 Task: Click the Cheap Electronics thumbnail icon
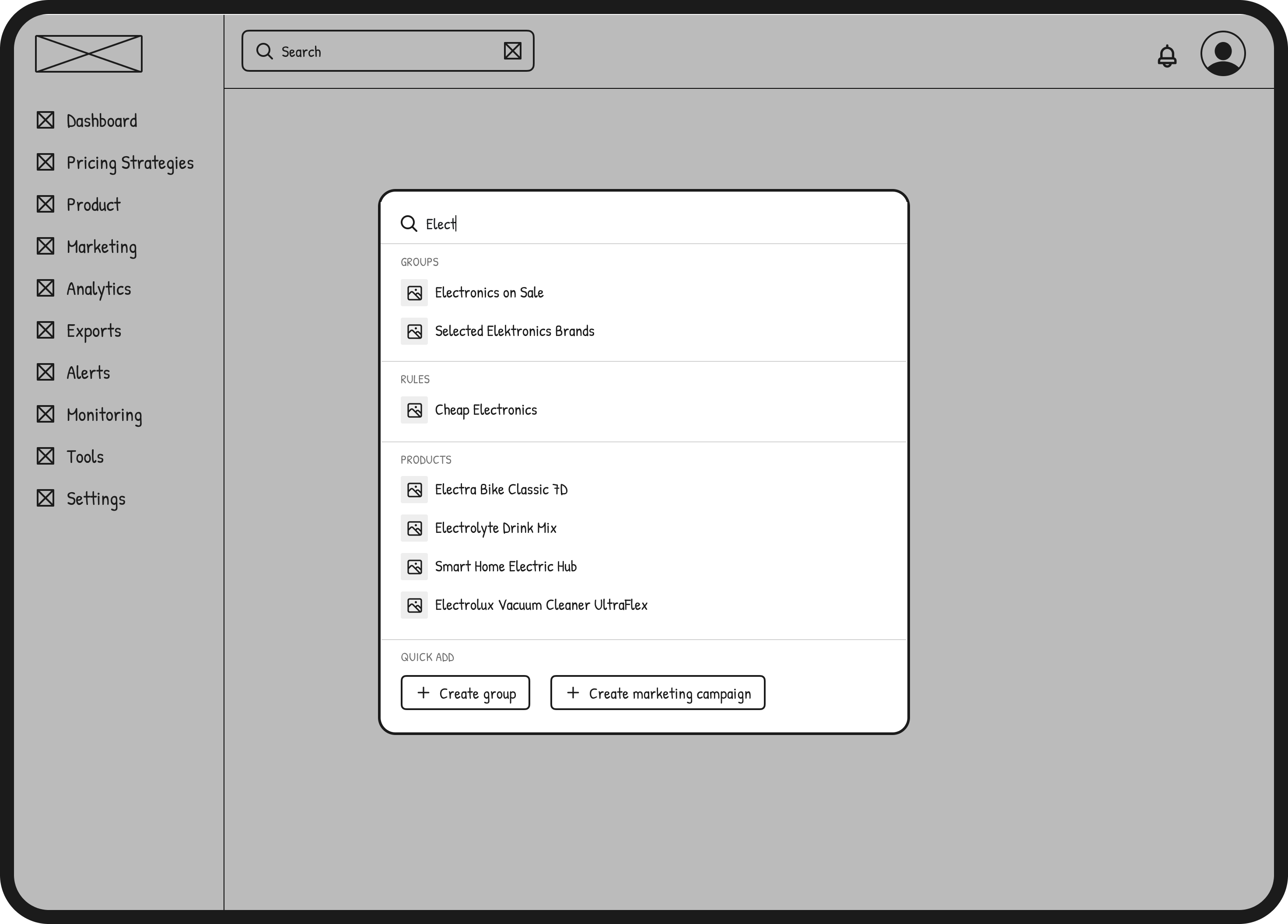click(414, 410)
